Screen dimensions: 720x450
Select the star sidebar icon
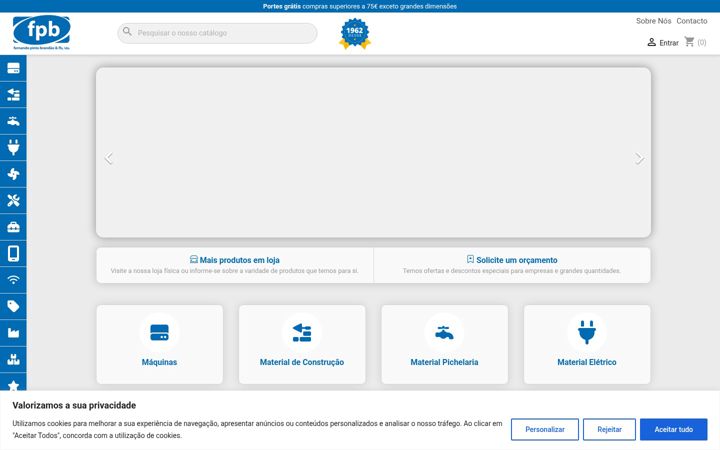coord(13,385)
